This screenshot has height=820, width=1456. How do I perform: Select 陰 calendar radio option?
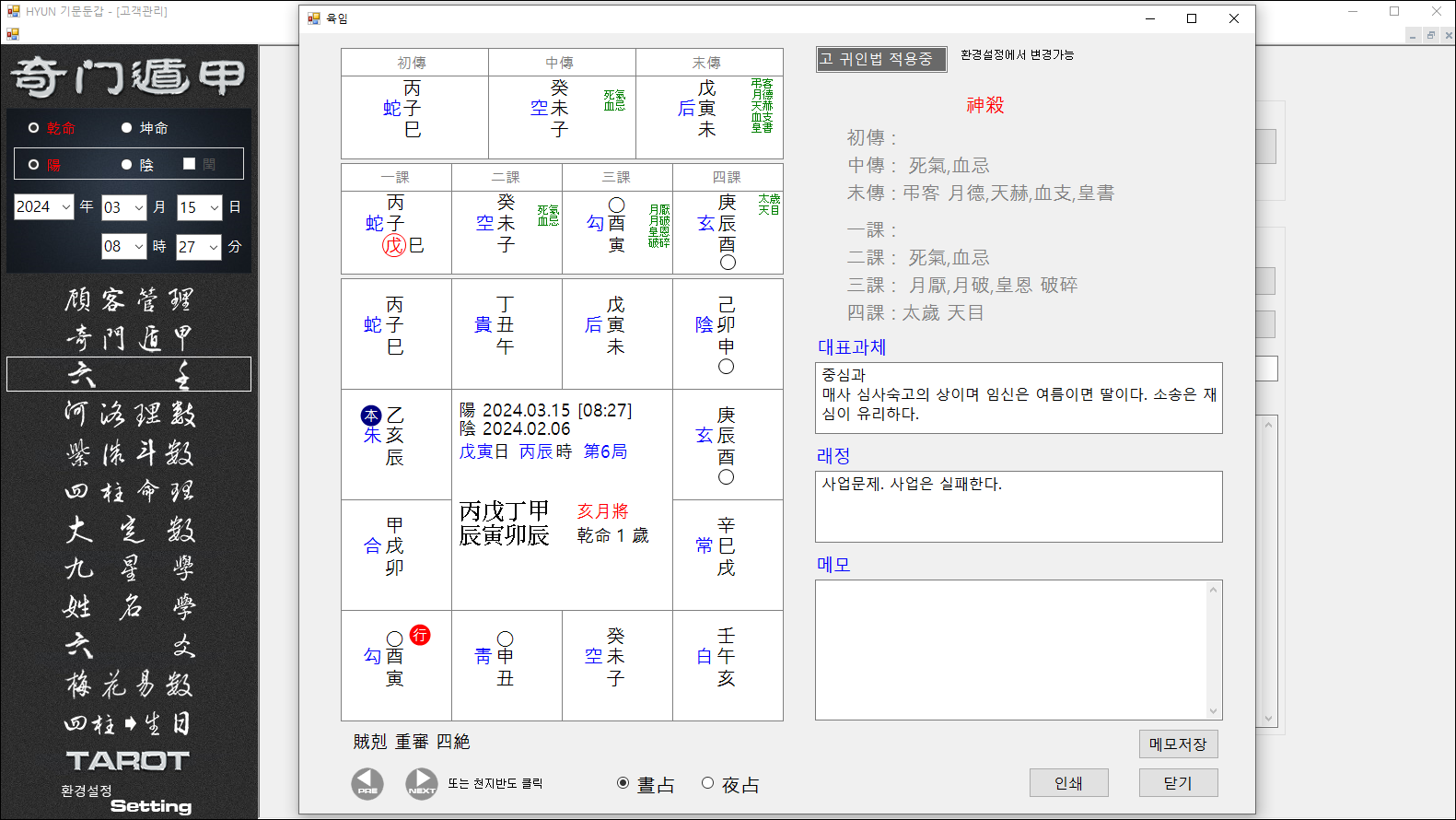click(x=127, y=165)
